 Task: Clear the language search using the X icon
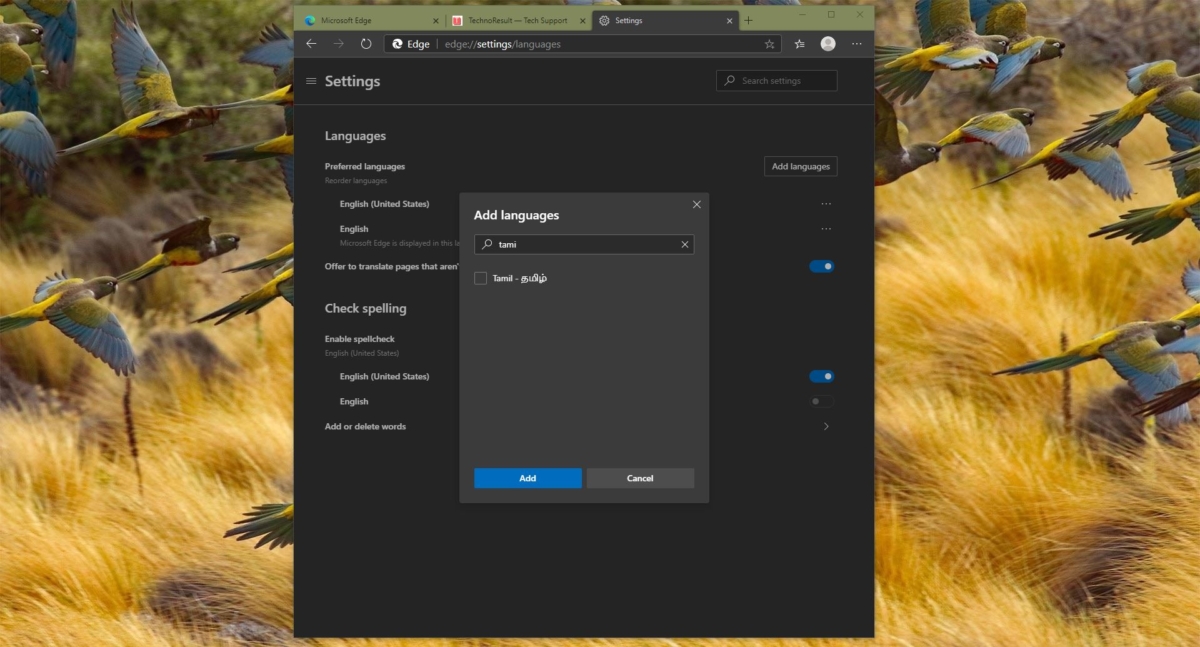point(685,244)
